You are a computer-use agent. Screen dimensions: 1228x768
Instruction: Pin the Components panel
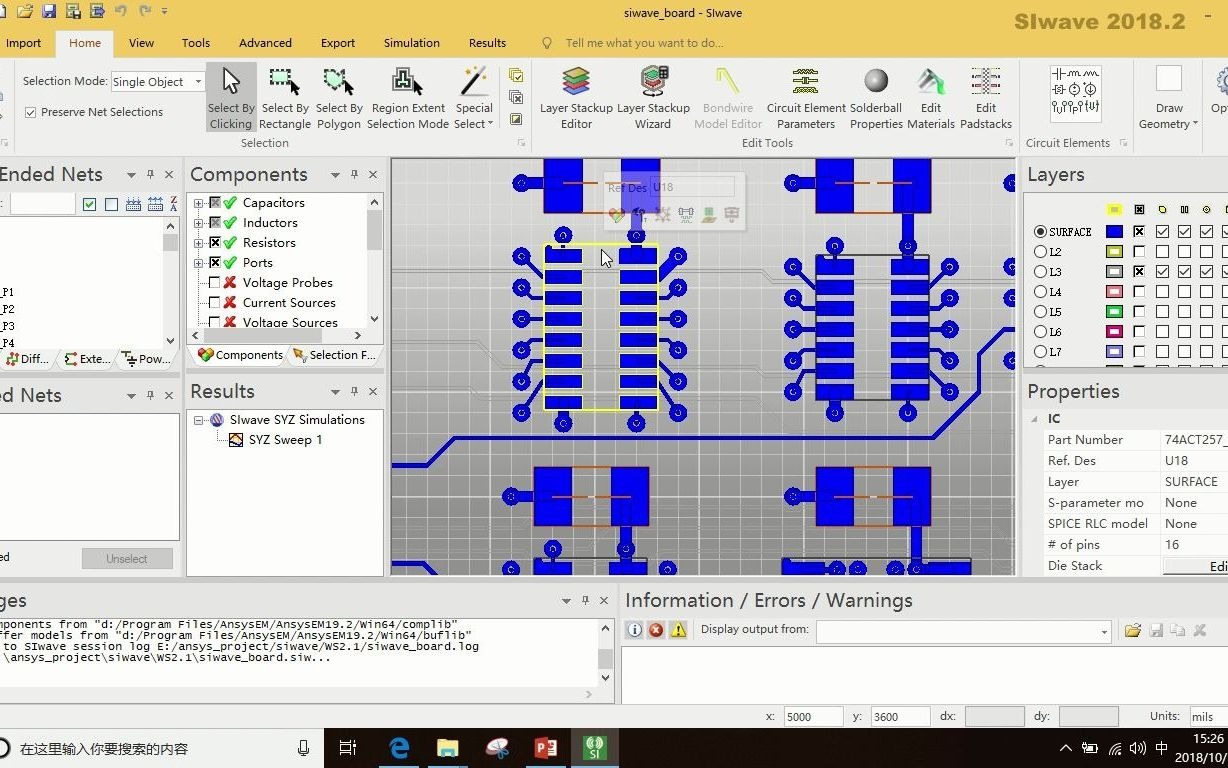[354, 174]
